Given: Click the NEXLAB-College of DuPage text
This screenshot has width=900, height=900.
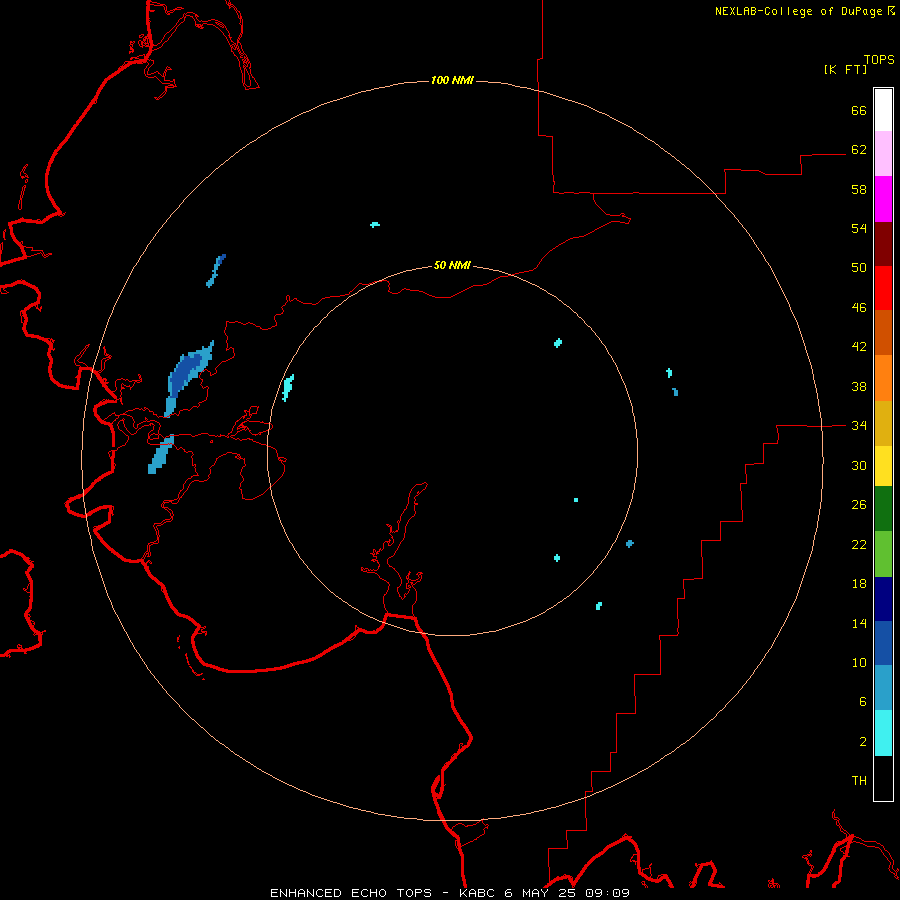Looking at the screenshot, I should pos(798,11).
